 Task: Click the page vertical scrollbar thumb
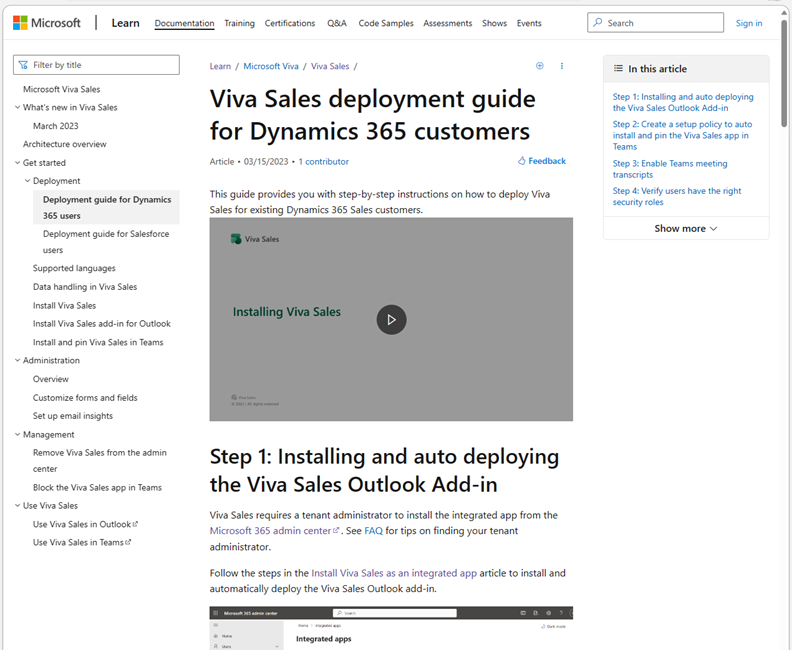(784, 73)
